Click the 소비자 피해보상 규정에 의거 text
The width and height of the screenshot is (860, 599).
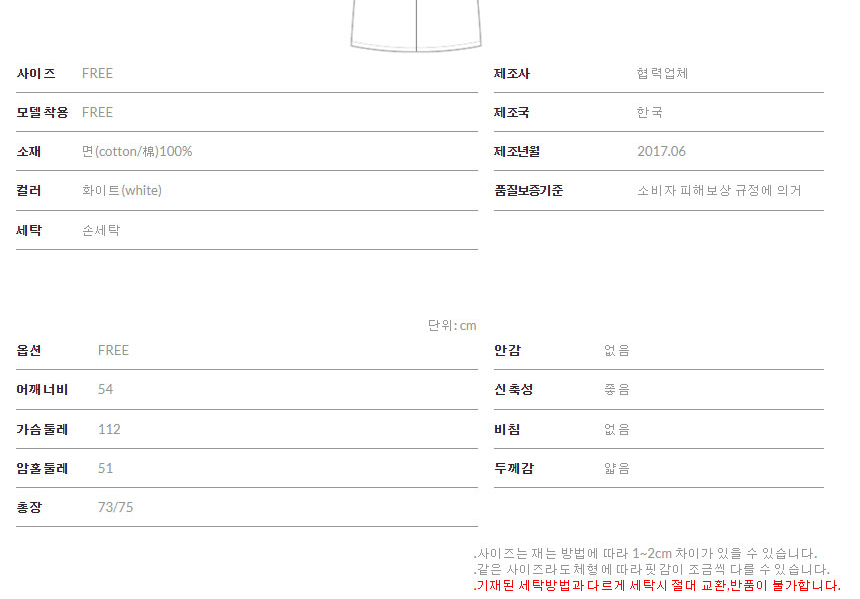click(x=718, y=191)
